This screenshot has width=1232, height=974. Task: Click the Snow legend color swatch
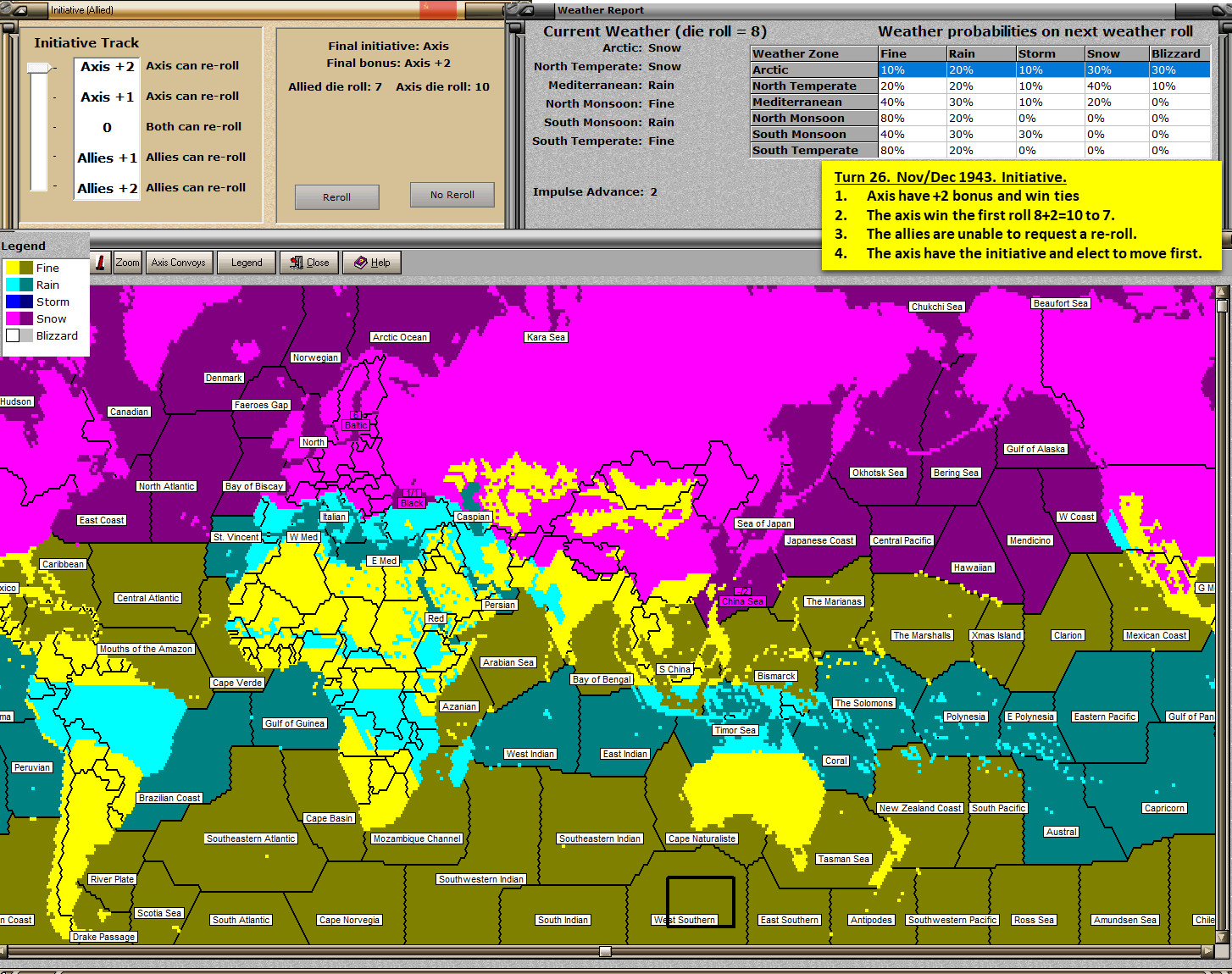(x=19, y=318)
